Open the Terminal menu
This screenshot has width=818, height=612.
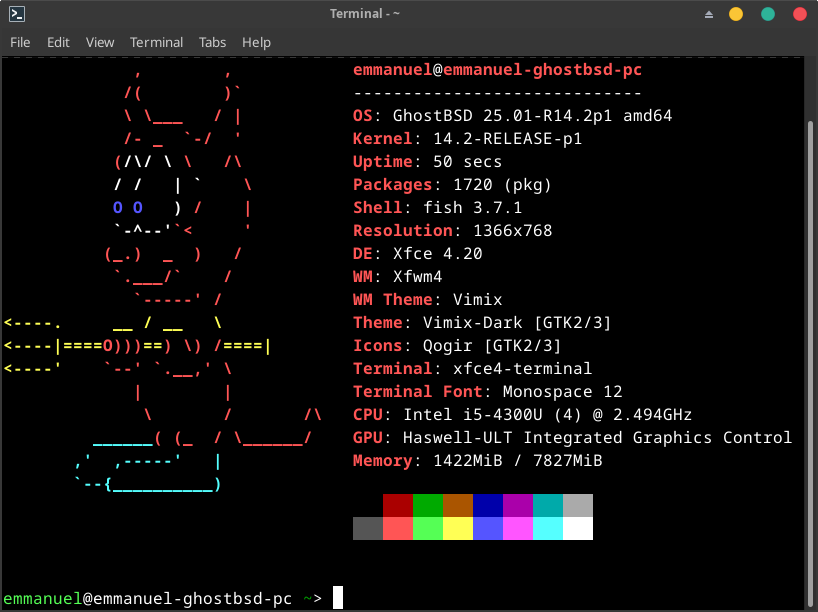(156, 42)
